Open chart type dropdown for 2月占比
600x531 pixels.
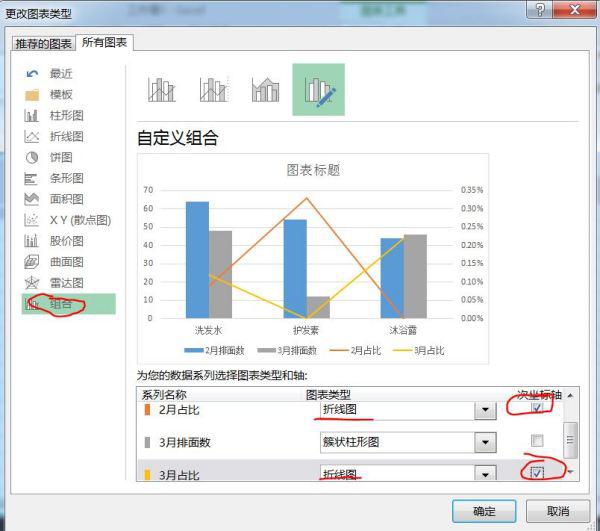pos(485,410)
